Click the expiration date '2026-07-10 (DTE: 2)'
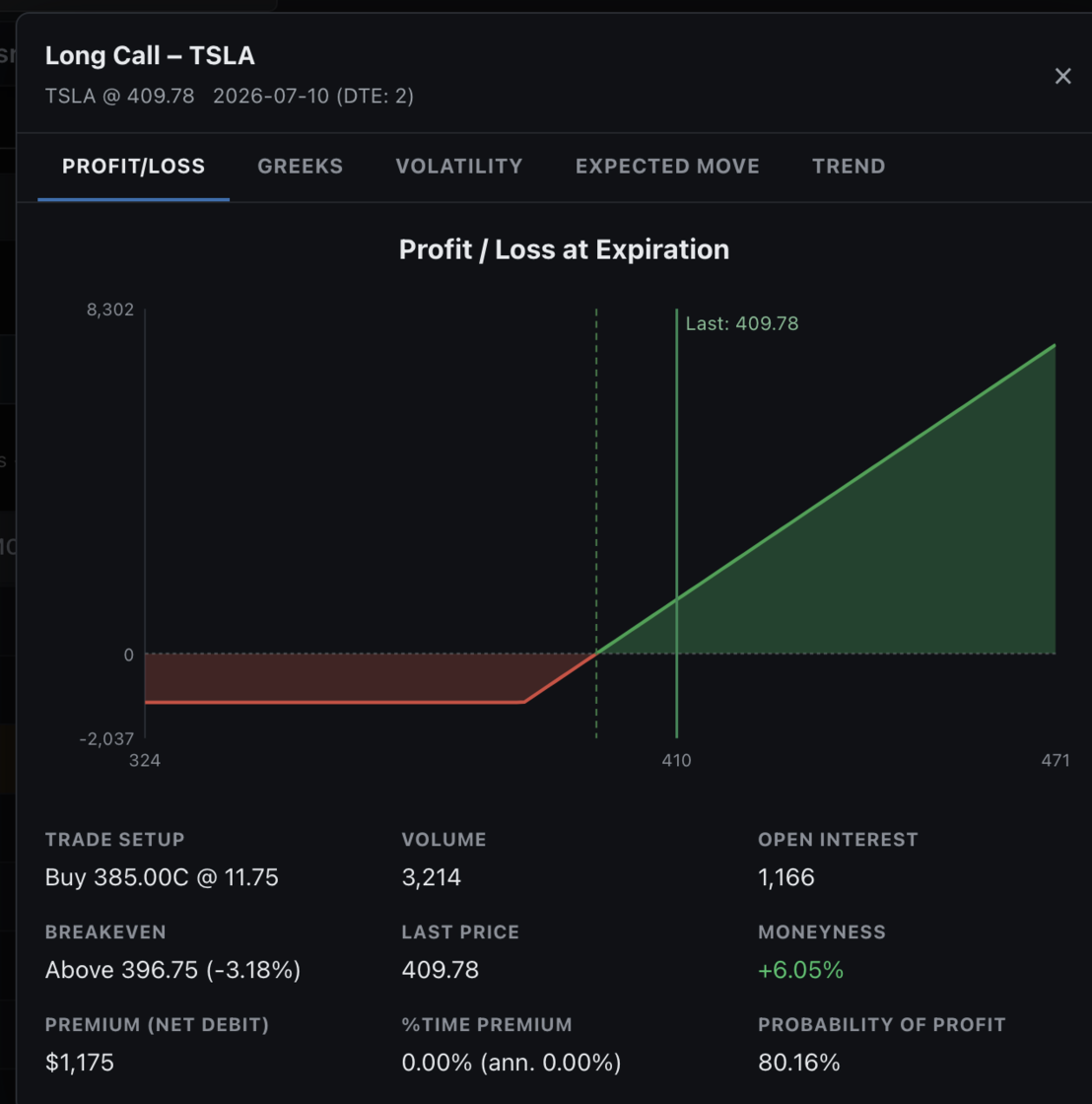 [x=313, y=96]
